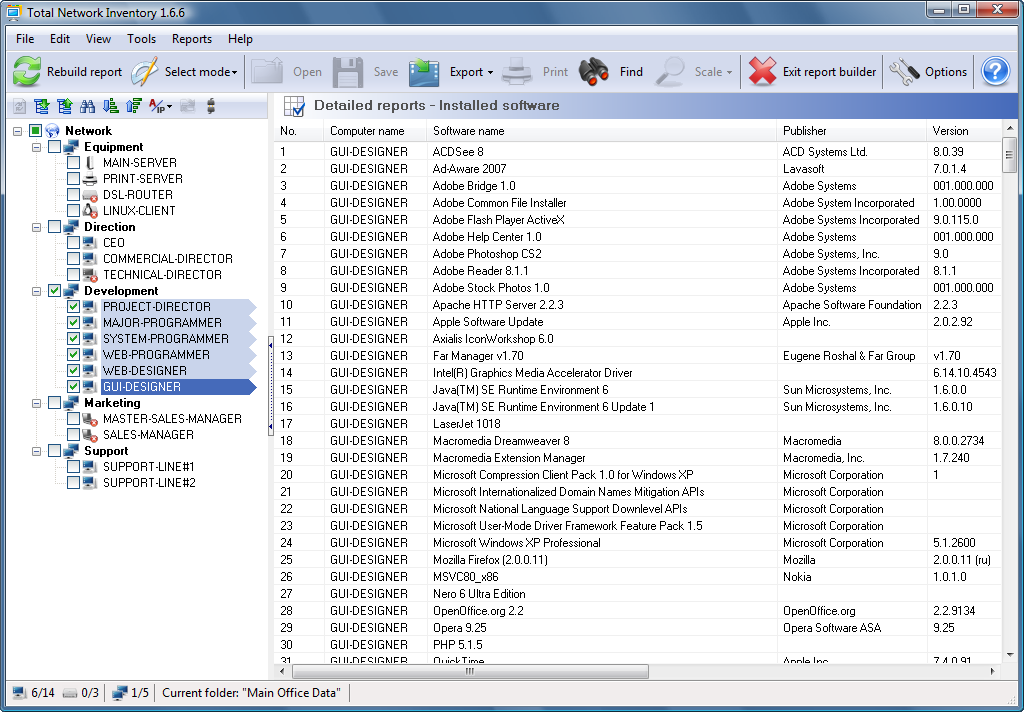Select the LINUX-CLIENT tree item
Viewport: 1024px width, 712px height.
point(139,210)
